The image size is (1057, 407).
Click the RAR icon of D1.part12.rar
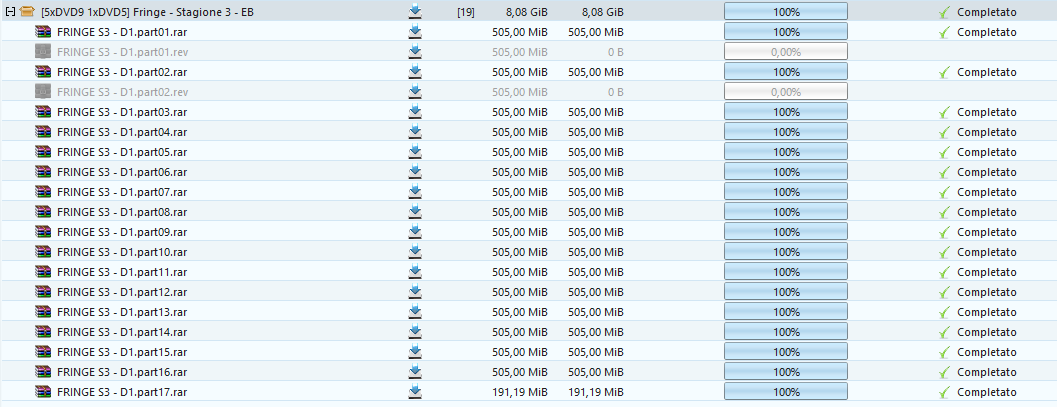click(43, 292)
